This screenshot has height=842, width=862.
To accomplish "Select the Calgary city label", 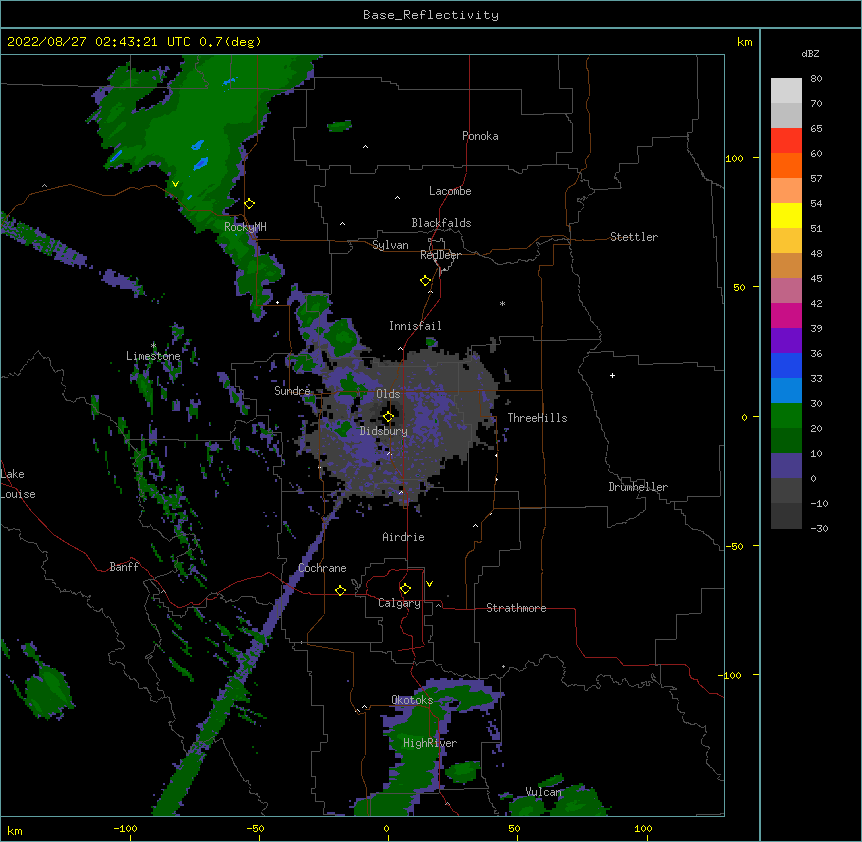I will coord(400,603).
